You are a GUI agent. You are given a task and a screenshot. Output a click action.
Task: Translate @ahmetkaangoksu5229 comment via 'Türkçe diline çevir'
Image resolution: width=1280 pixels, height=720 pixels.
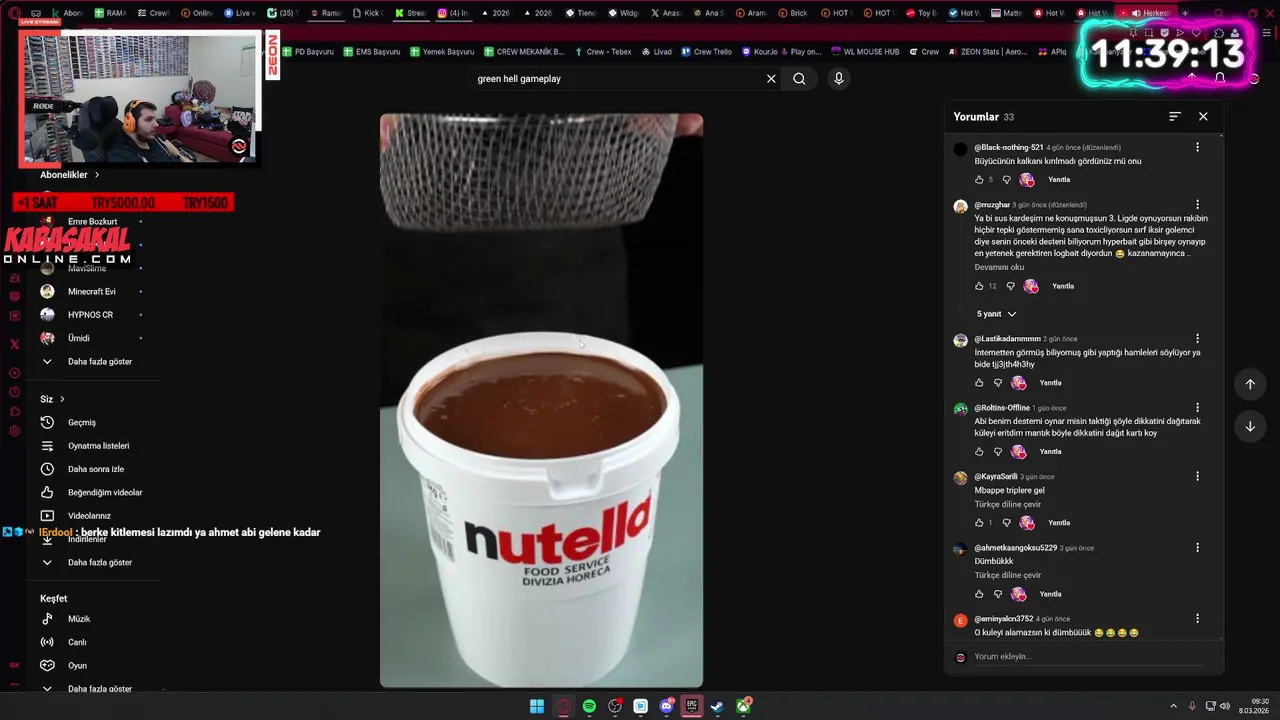(x=1008, y=576)
